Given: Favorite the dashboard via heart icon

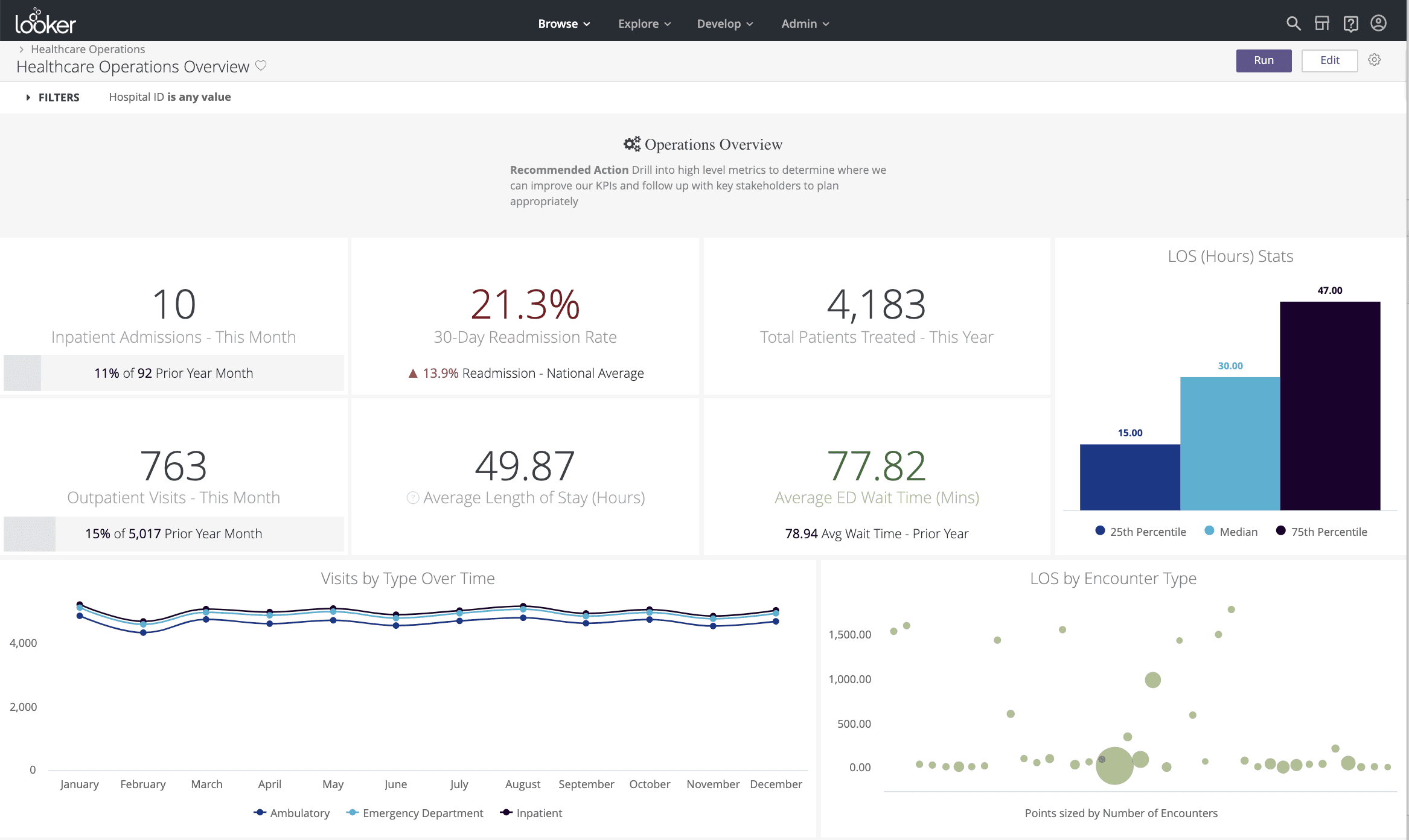Looking at the screenshot, I should (x=261, y=66).
